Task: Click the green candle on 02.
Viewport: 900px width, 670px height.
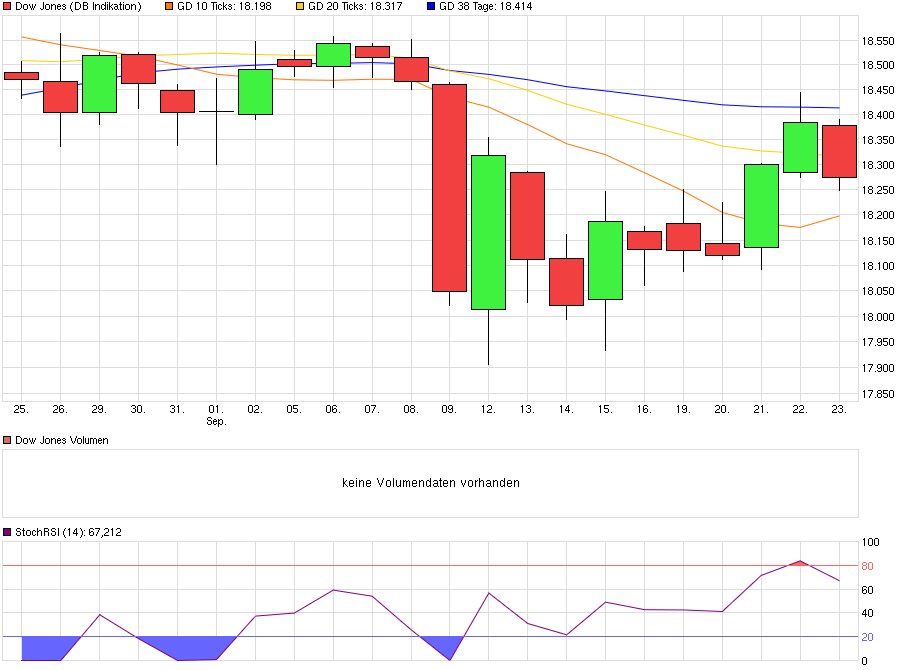Action: pyautogui.click(x=255, y=92)
